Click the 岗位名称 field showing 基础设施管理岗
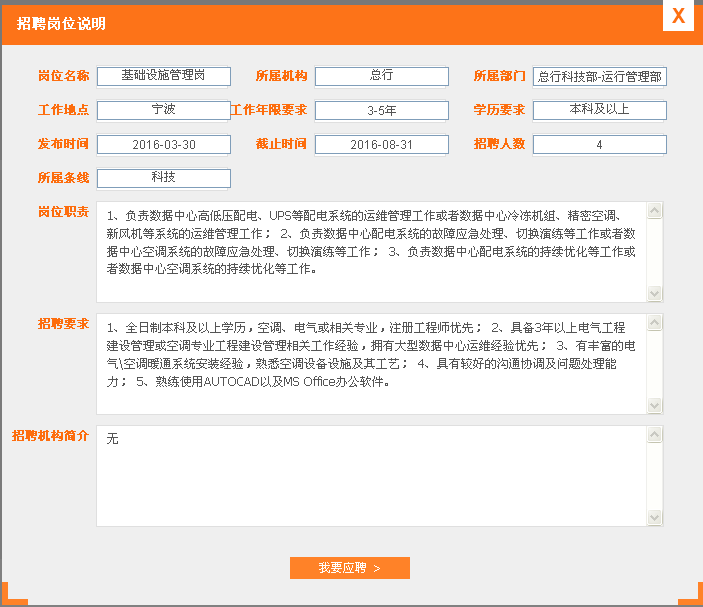 tap(164, 77)
